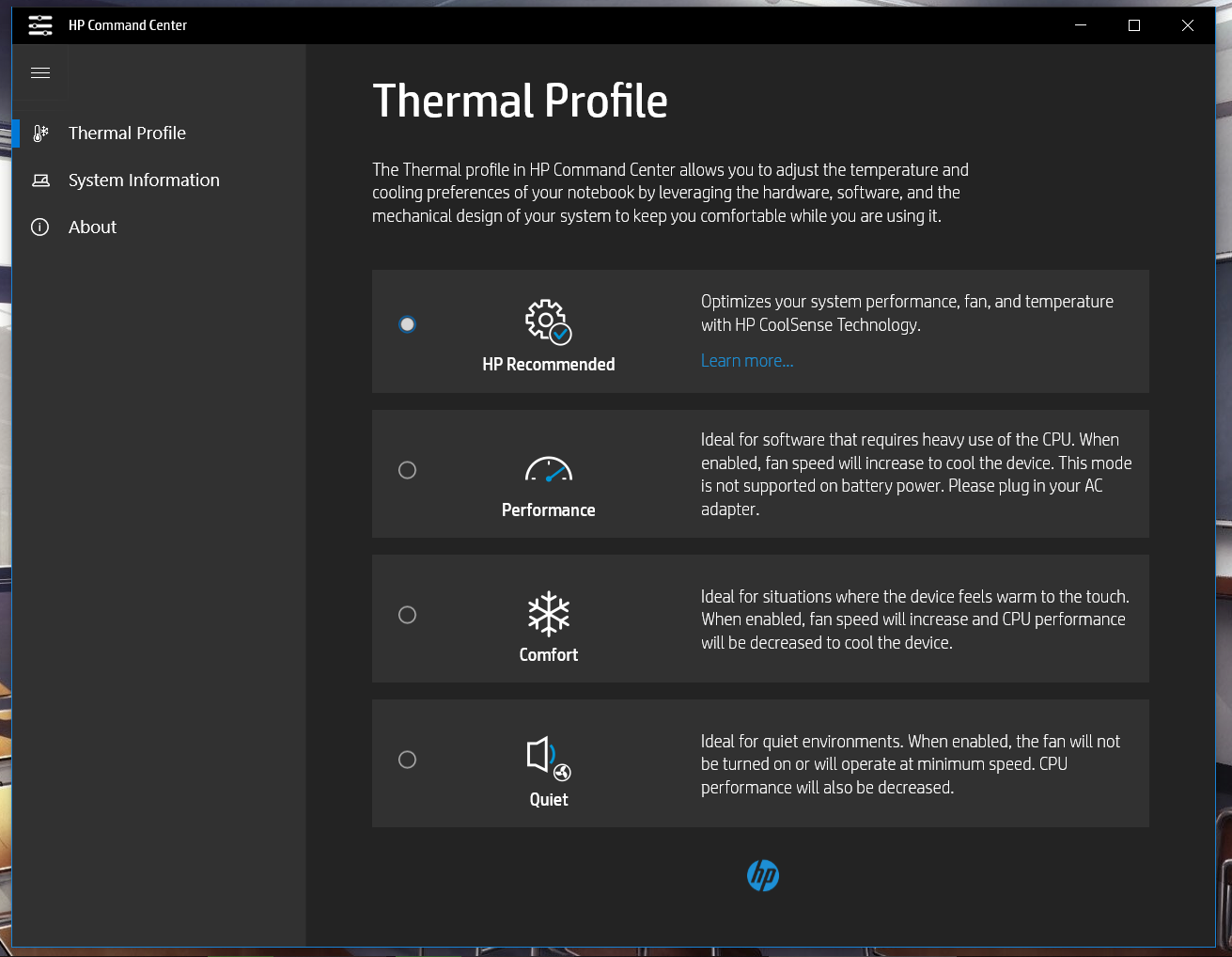Screen dimensions: 1232x957
Task: Open System Information in sidebar
Action: click(159, 180)
